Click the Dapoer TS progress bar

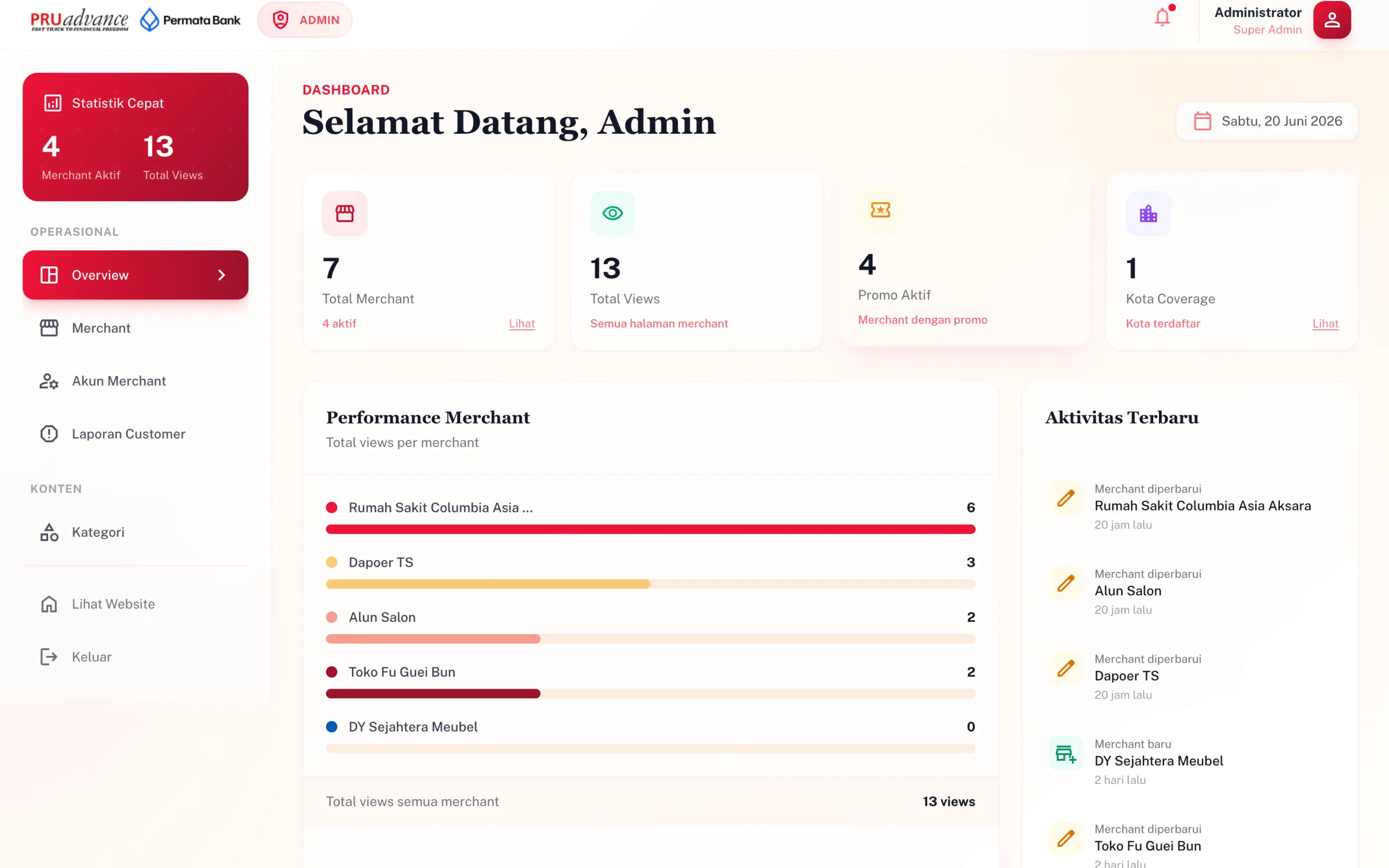tap(650, 584)
